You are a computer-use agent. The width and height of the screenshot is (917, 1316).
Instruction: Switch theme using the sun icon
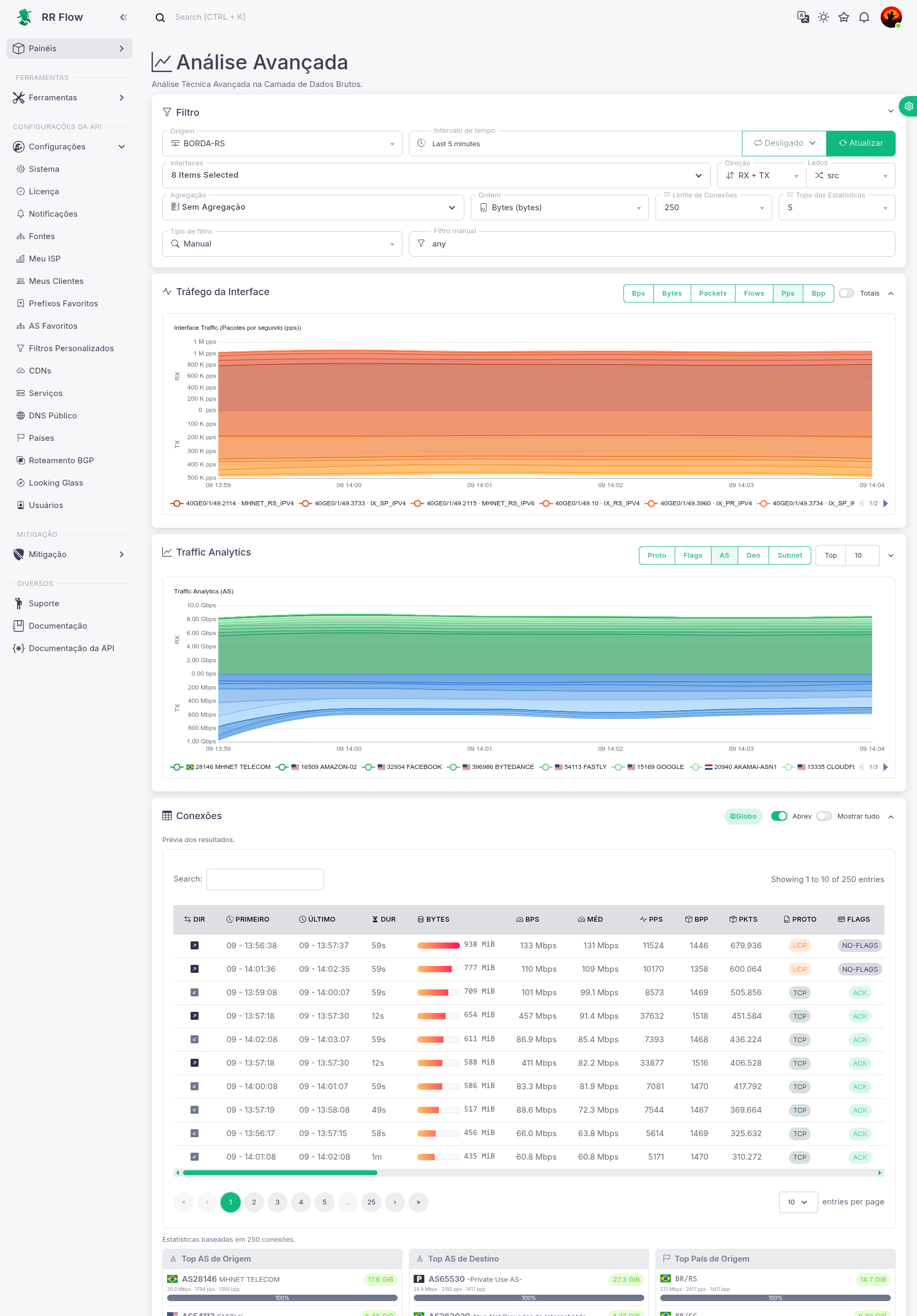coord(824,17)
